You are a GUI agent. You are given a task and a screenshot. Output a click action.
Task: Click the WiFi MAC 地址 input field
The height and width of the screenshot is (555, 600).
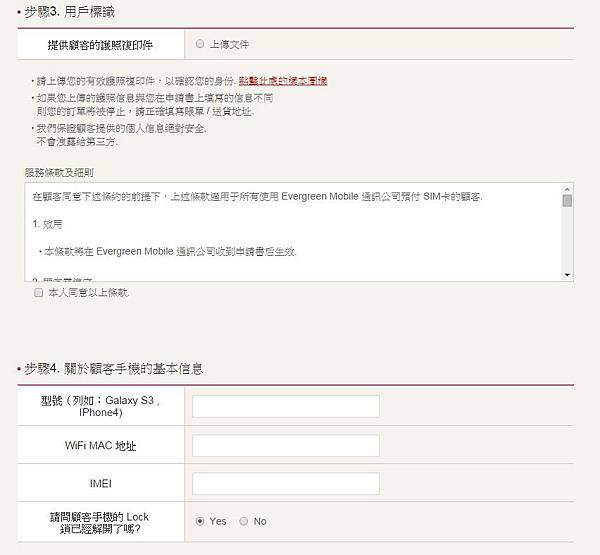[285, 445]
